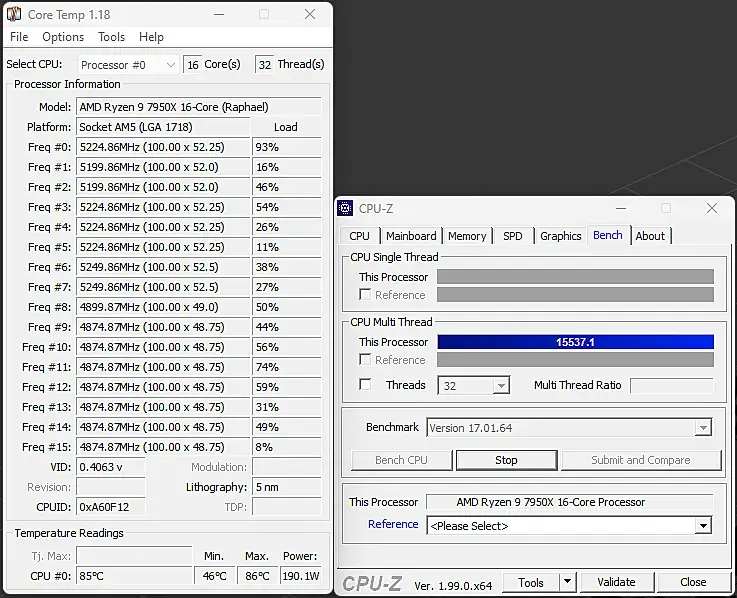Click the Platform Socket AM5 field
The image size is (737, 598).
coord(163,127)
